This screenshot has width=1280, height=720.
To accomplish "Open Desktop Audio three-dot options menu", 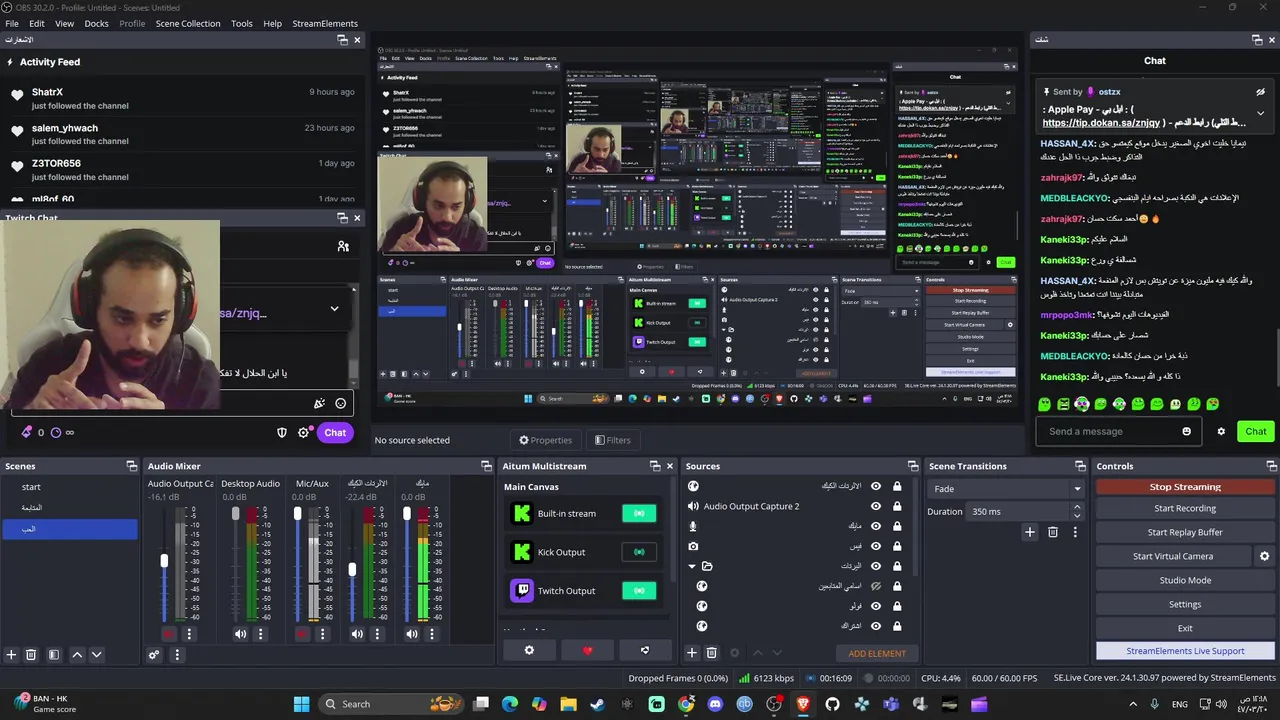I will (x=261, y=634).
